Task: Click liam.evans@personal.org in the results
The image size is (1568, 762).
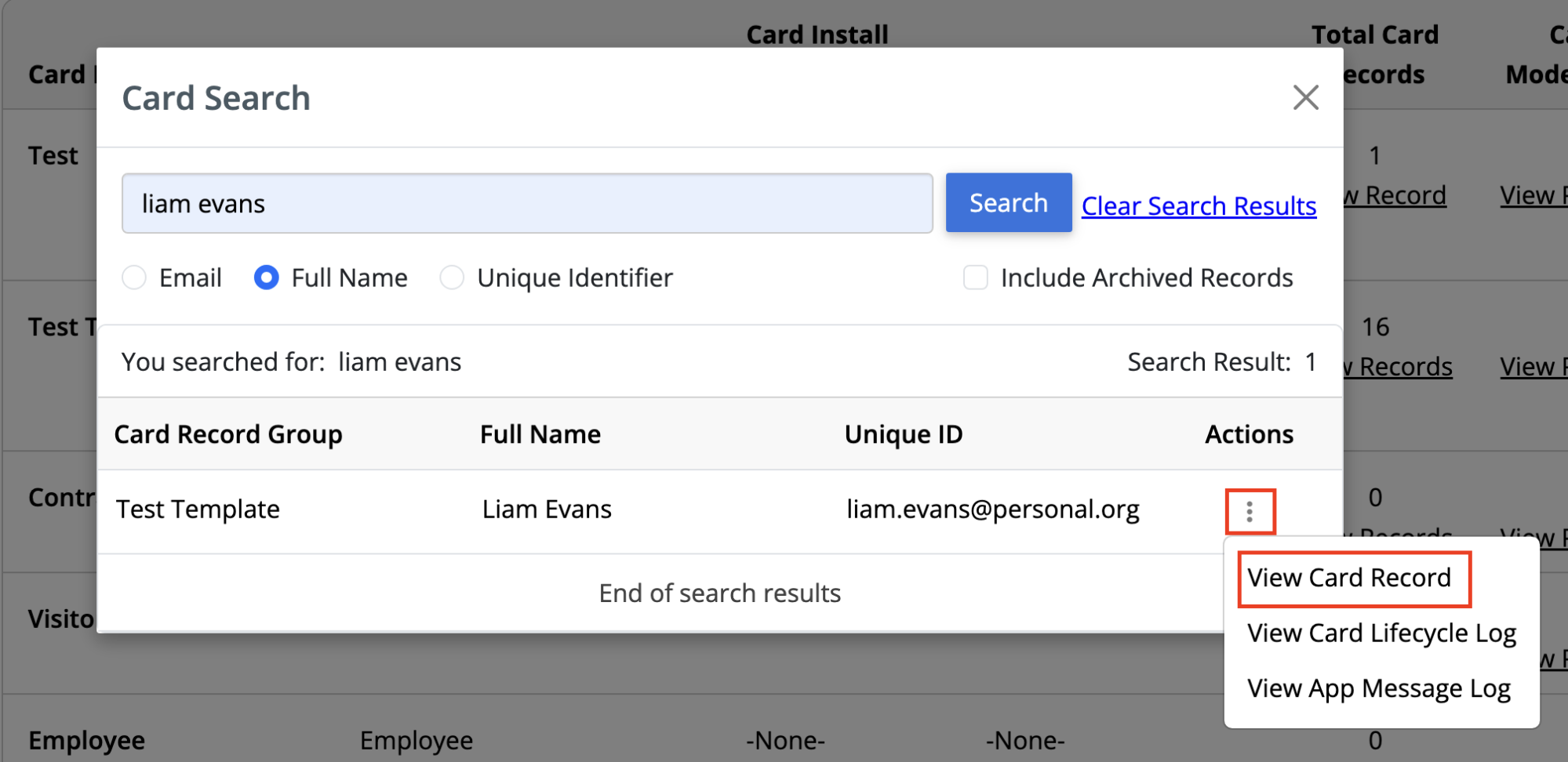Action: pos(994,509)
